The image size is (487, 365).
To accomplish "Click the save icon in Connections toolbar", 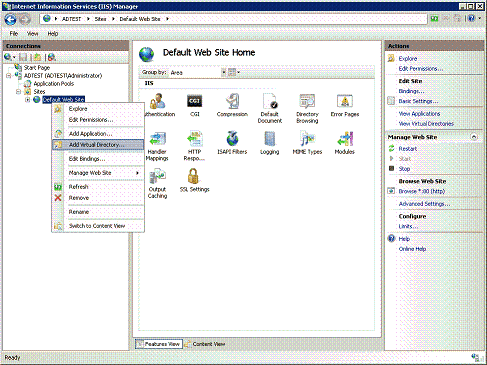I will point(23,57).
